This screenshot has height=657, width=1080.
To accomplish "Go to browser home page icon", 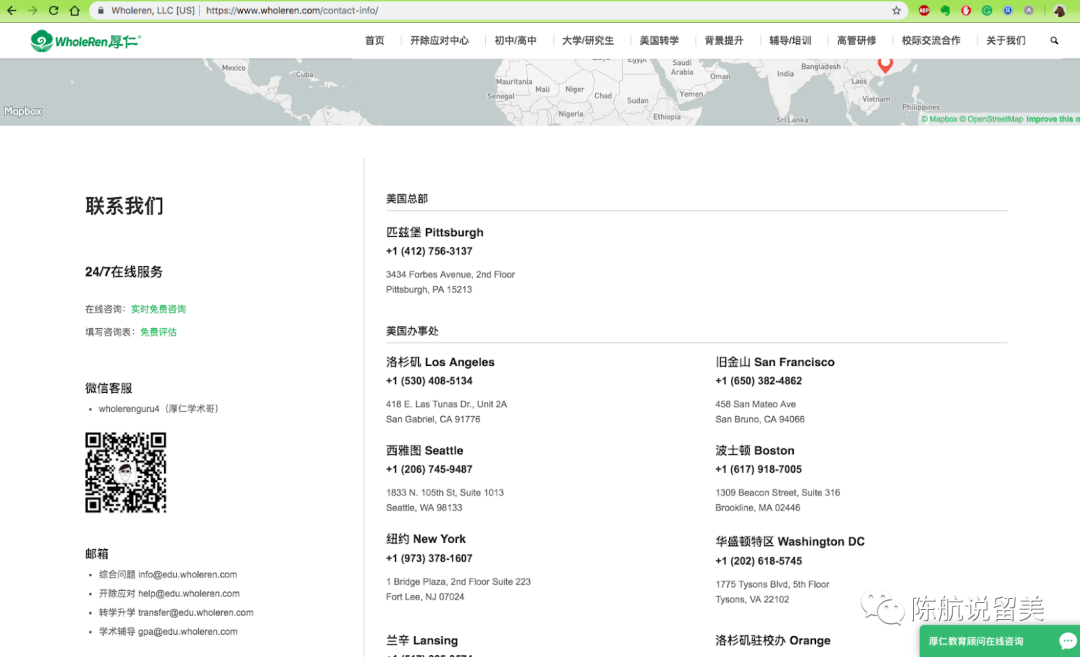I will pos(75,10).
